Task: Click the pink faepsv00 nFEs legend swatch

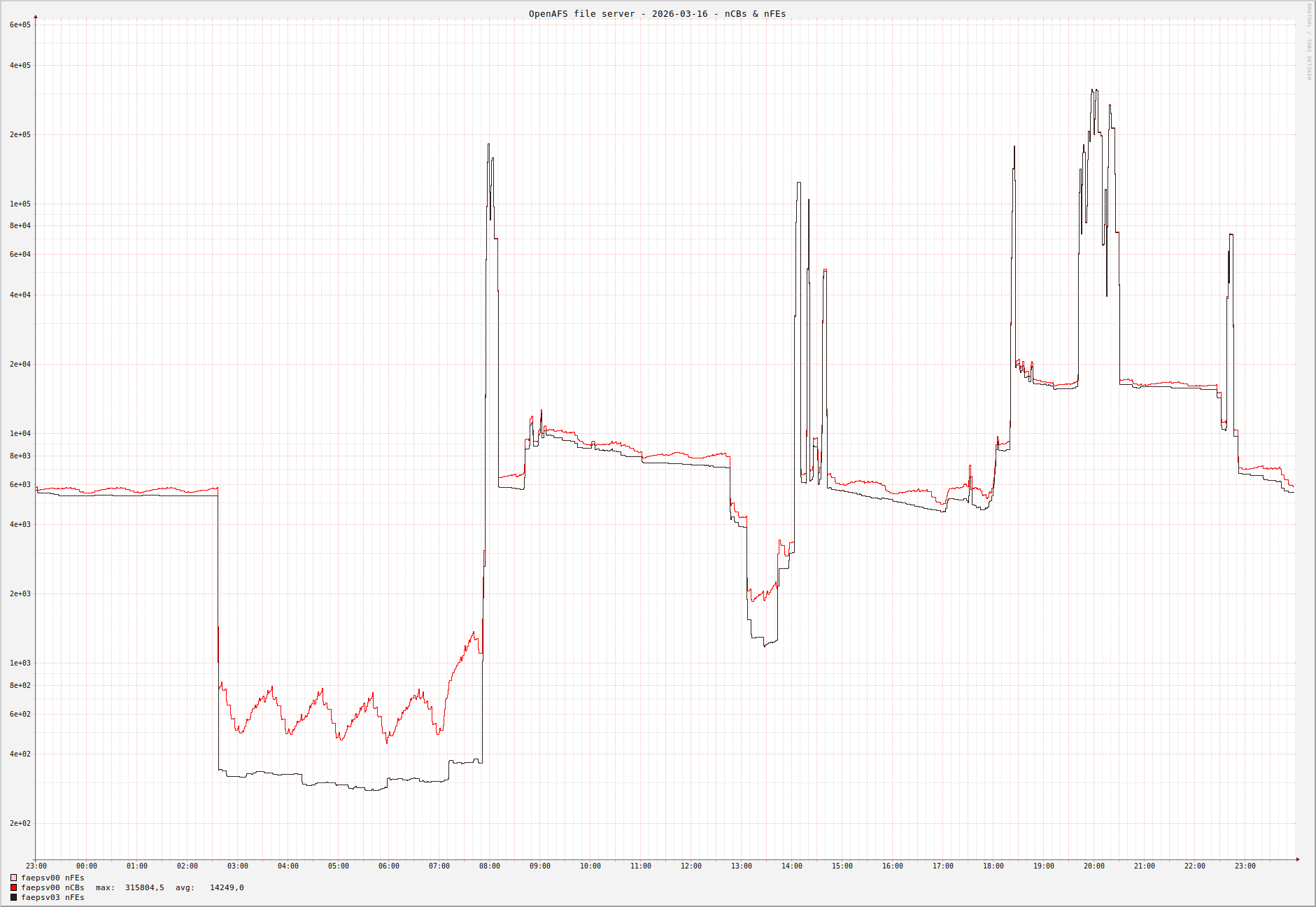Action: 13,878
